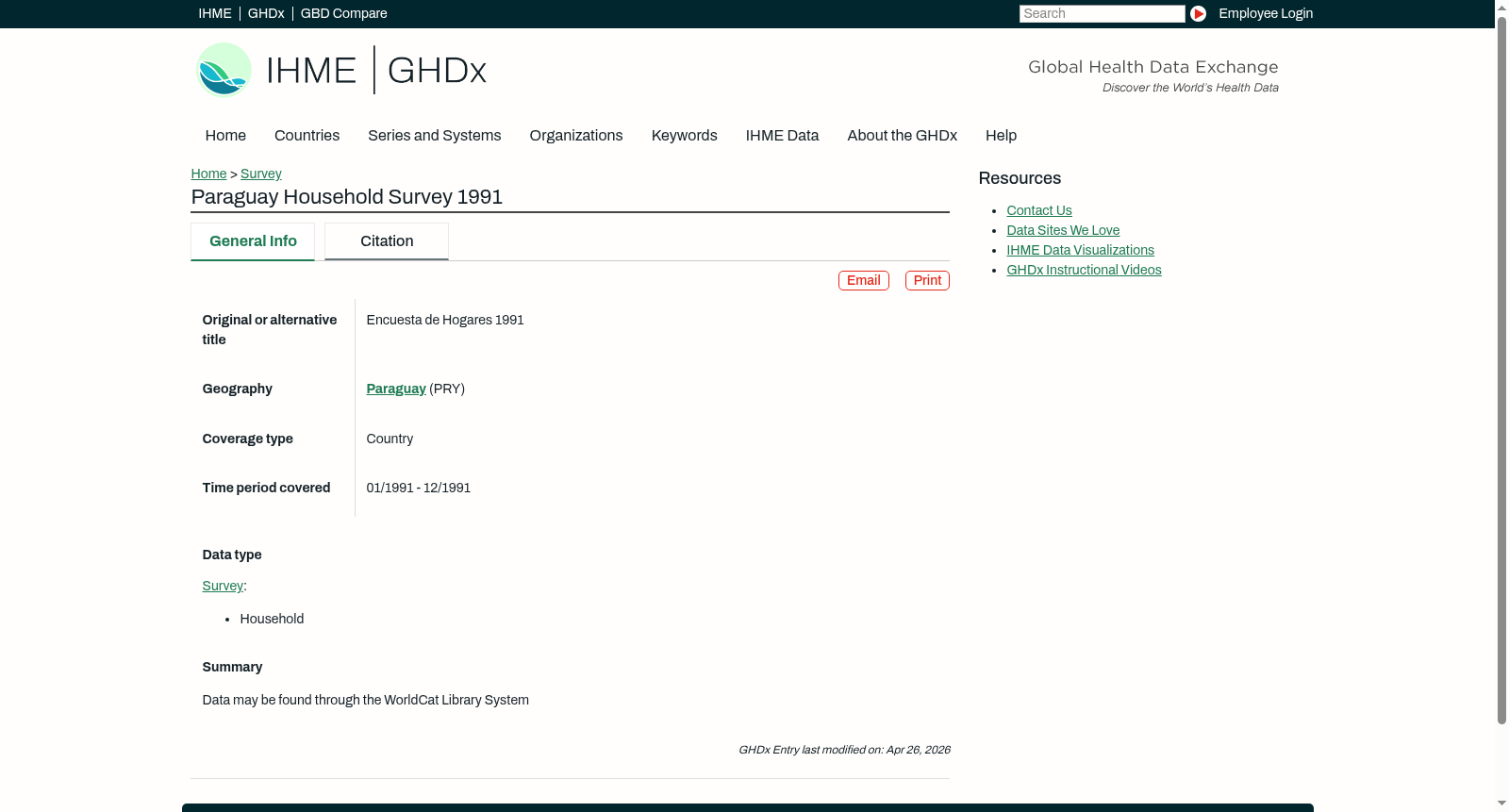
Task: Click the red search submit arrow icon
Action: (1198, 13)
